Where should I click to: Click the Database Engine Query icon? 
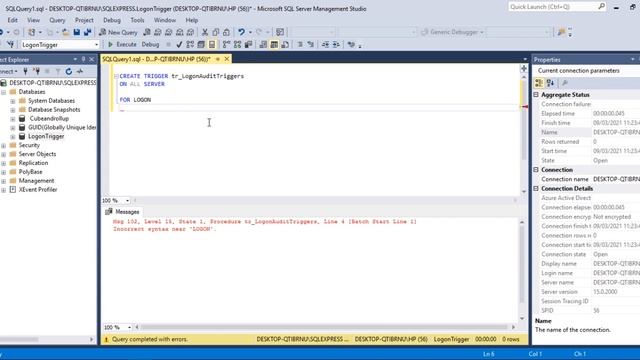(147, 32)
